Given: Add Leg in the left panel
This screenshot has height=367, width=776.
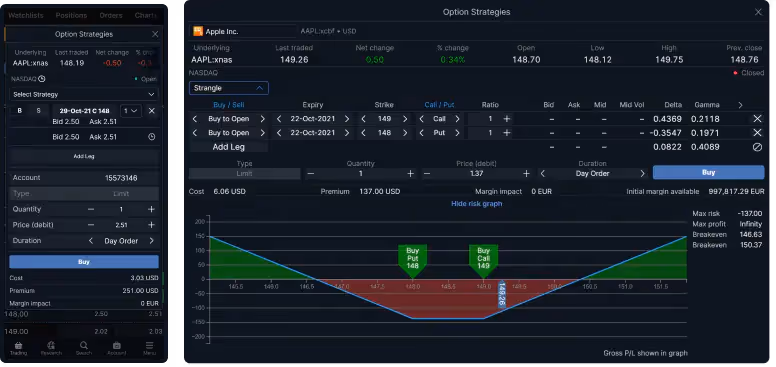Looking at the screenshot, I should (x=84, y=156).
